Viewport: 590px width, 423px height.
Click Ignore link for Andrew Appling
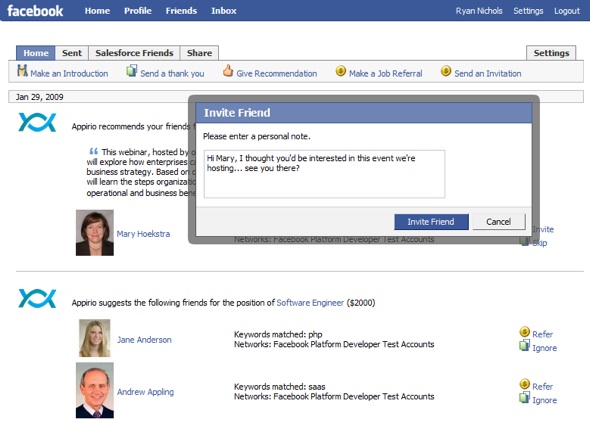pyautogui.click(x=544, y=400)
